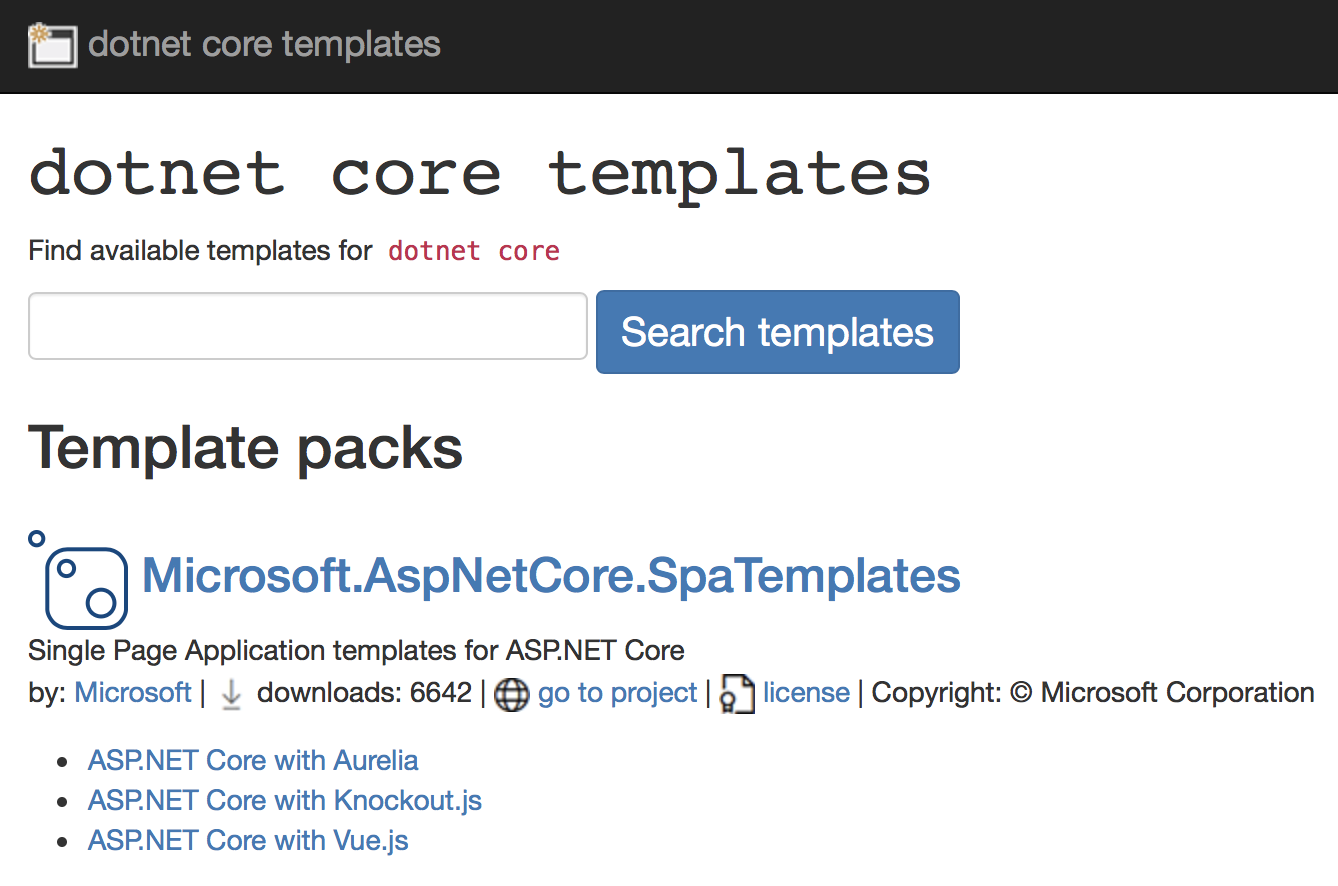Click the red dotnet core code text
Image resolution: width=1338 pixels, height=886 pixels.
click(474, 251)
